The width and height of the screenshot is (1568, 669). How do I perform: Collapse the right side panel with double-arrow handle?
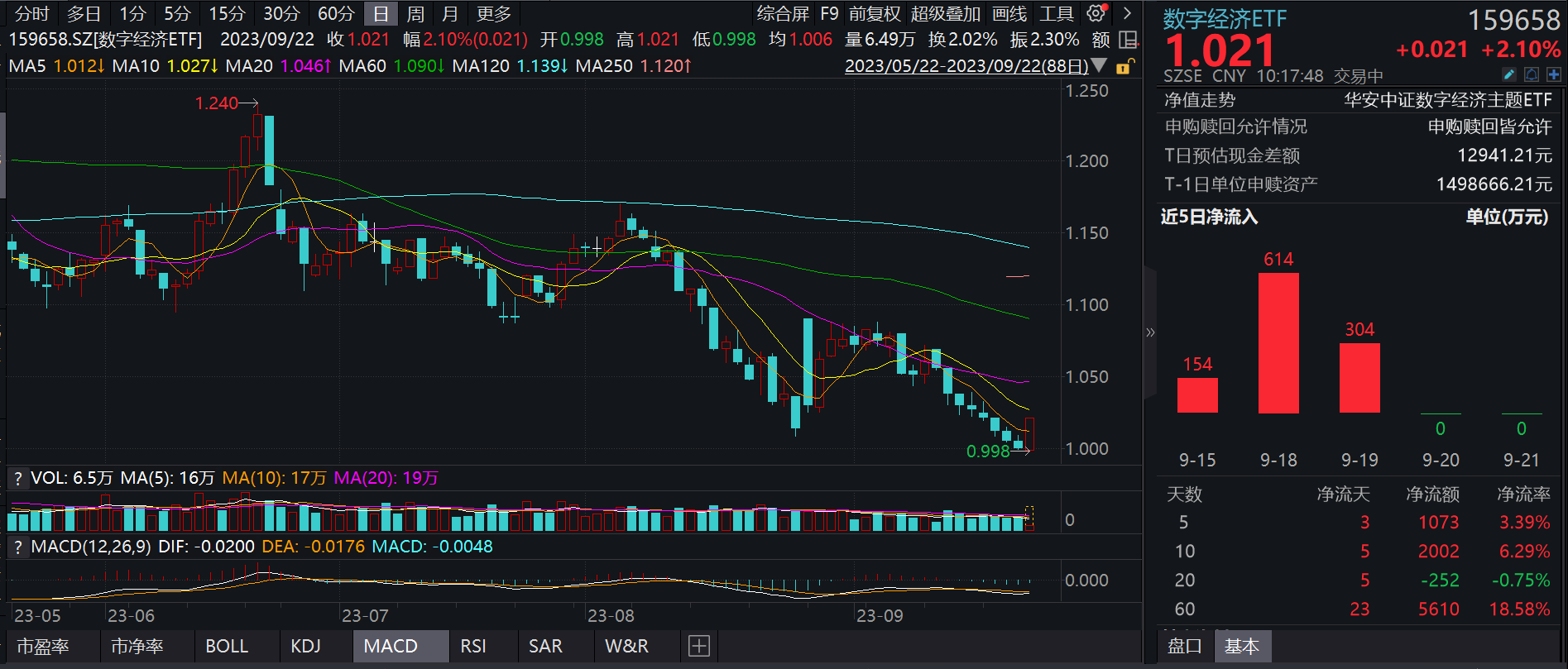pyautogui.click(x=1150, y=332)
